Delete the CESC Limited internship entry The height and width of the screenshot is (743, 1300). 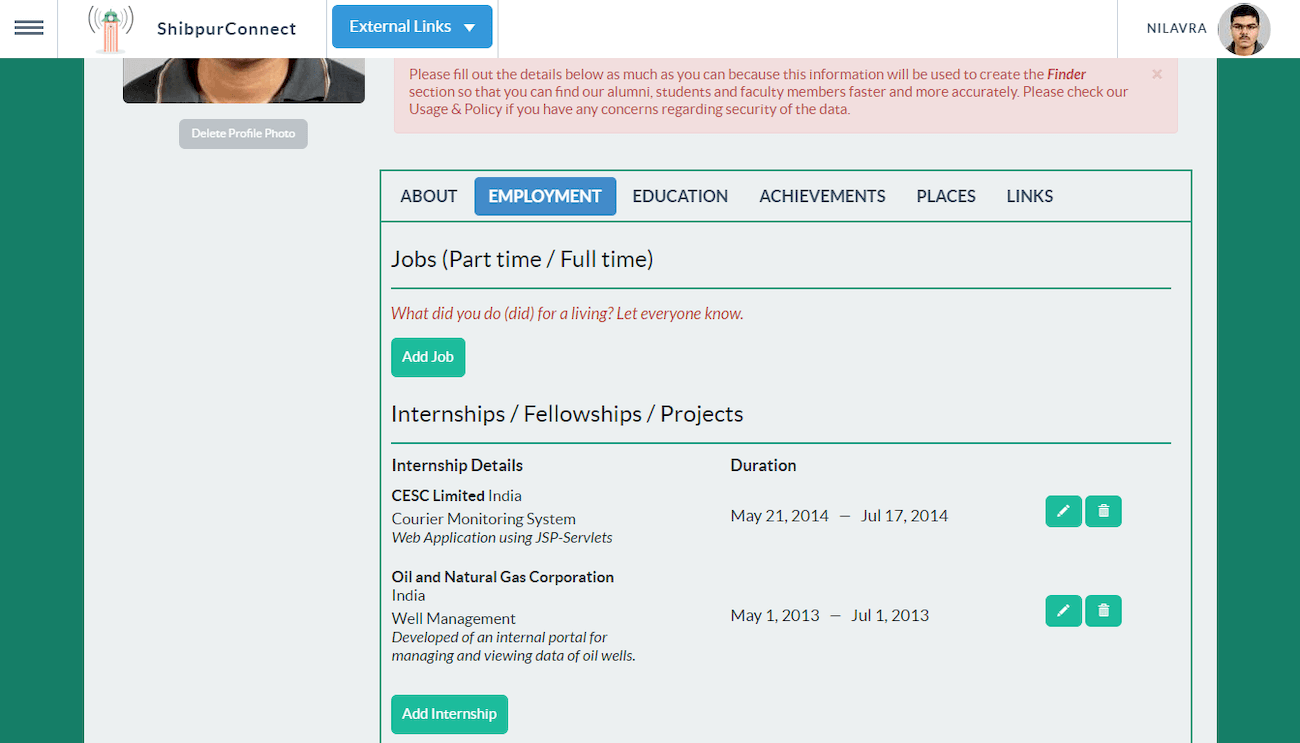click(x=1103, y=511)
